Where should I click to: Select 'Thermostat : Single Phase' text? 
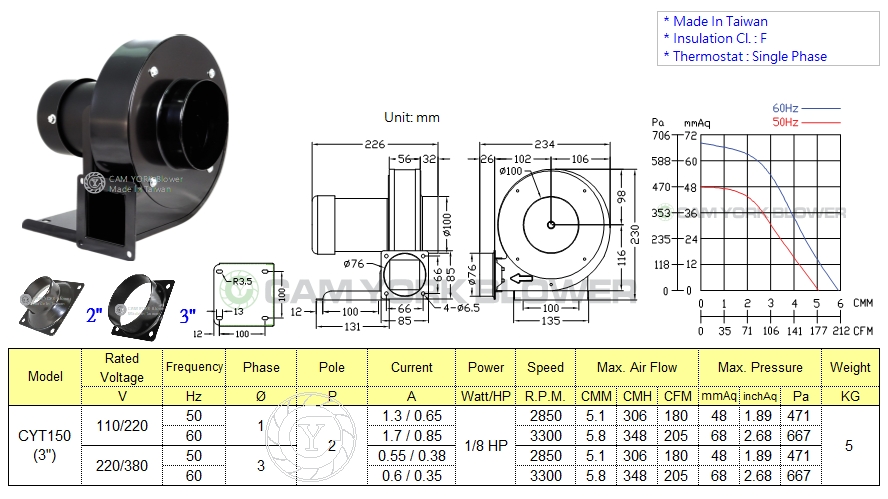tap(745, 56)
